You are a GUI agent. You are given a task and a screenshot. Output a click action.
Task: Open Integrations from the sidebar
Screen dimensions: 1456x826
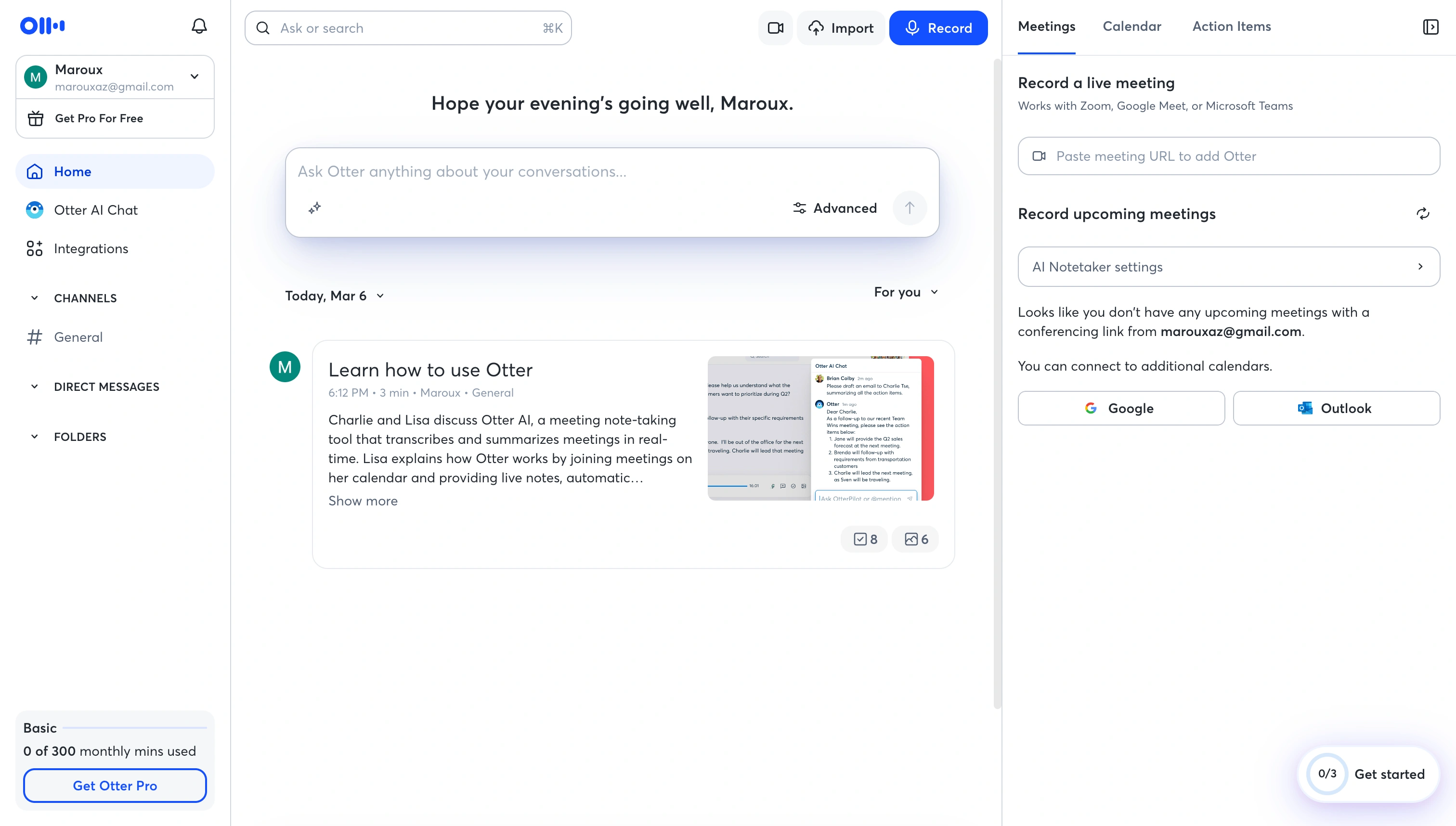pos(91,248)
